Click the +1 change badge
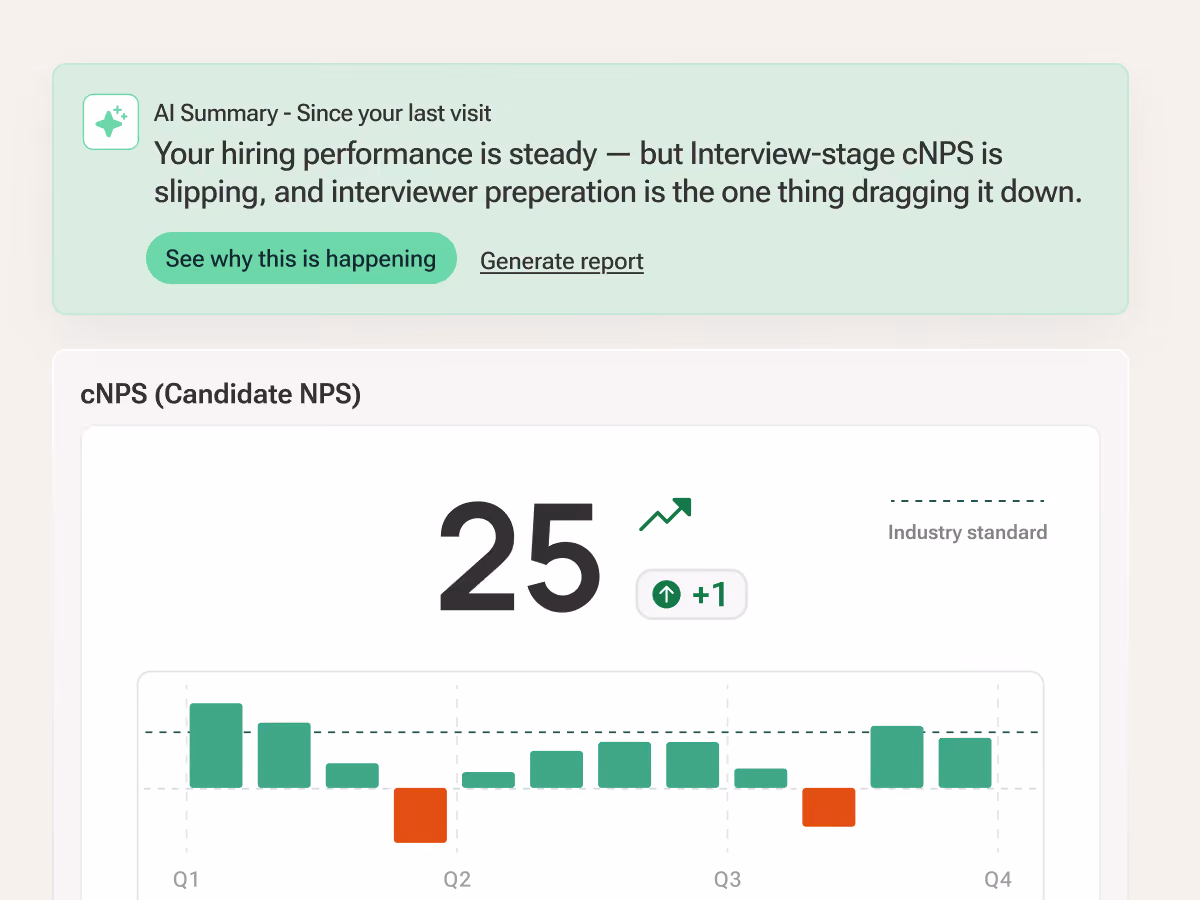The height and width of the screenshot is (900, 1200). pos(691,595)
